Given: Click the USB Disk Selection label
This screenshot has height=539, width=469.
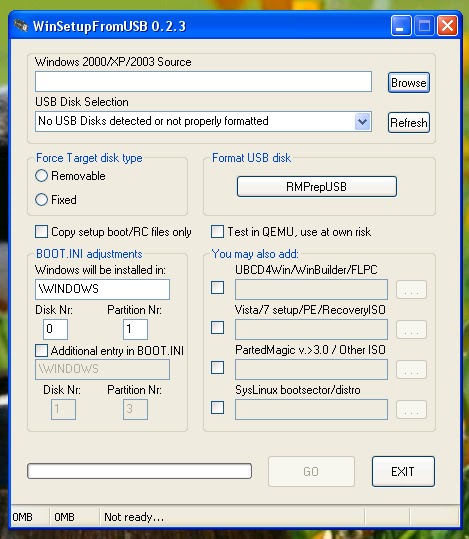Looking at the screenshot, I should point(82,102).
